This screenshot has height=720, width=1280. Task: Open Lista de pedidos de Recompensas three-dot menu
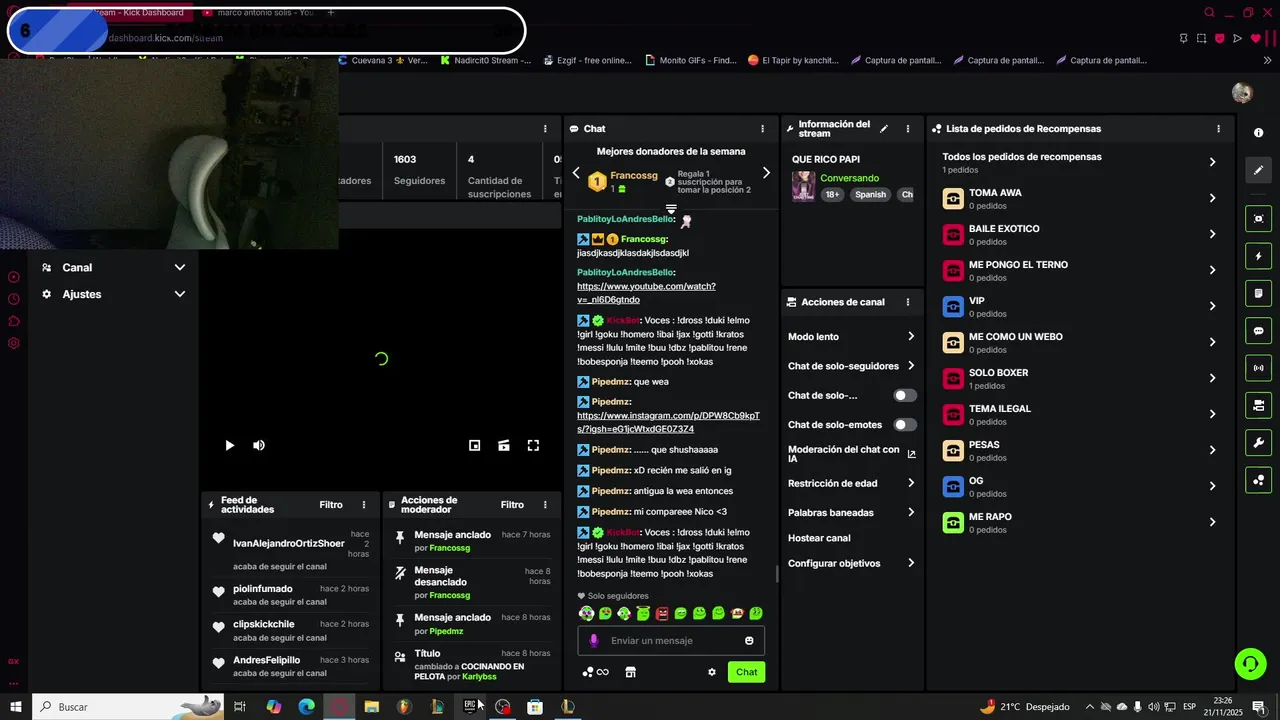tap(1218, 129)
